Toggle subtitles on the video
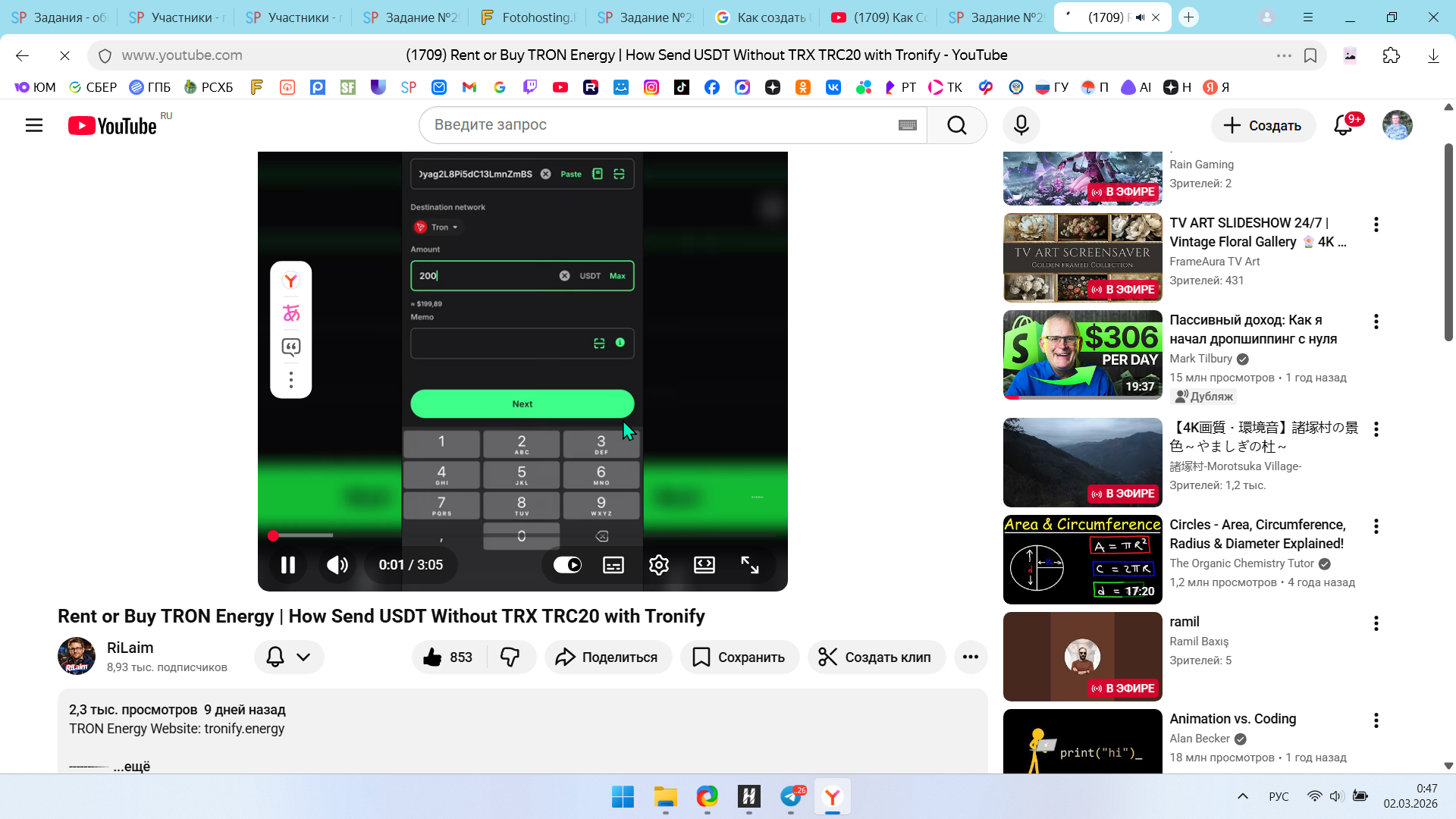The height and width of the screenshot is (819, 1456). point(613,565)
